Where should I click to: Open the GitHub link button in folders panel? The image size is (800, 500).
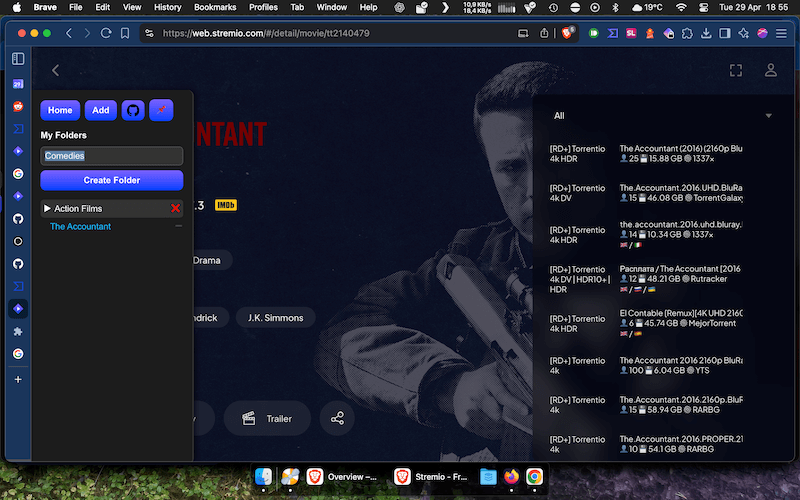coord(133,110)
